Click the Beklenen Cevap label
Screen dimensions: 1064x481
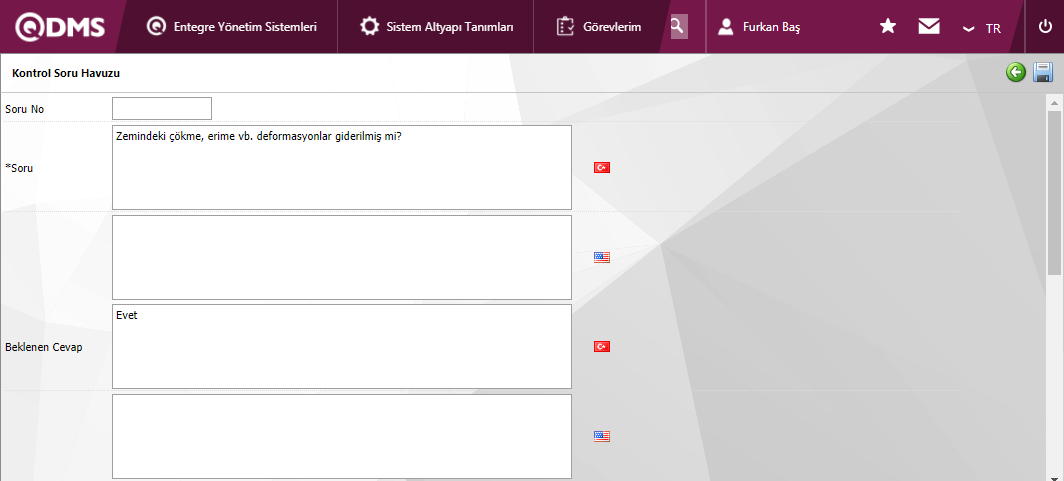43,347
